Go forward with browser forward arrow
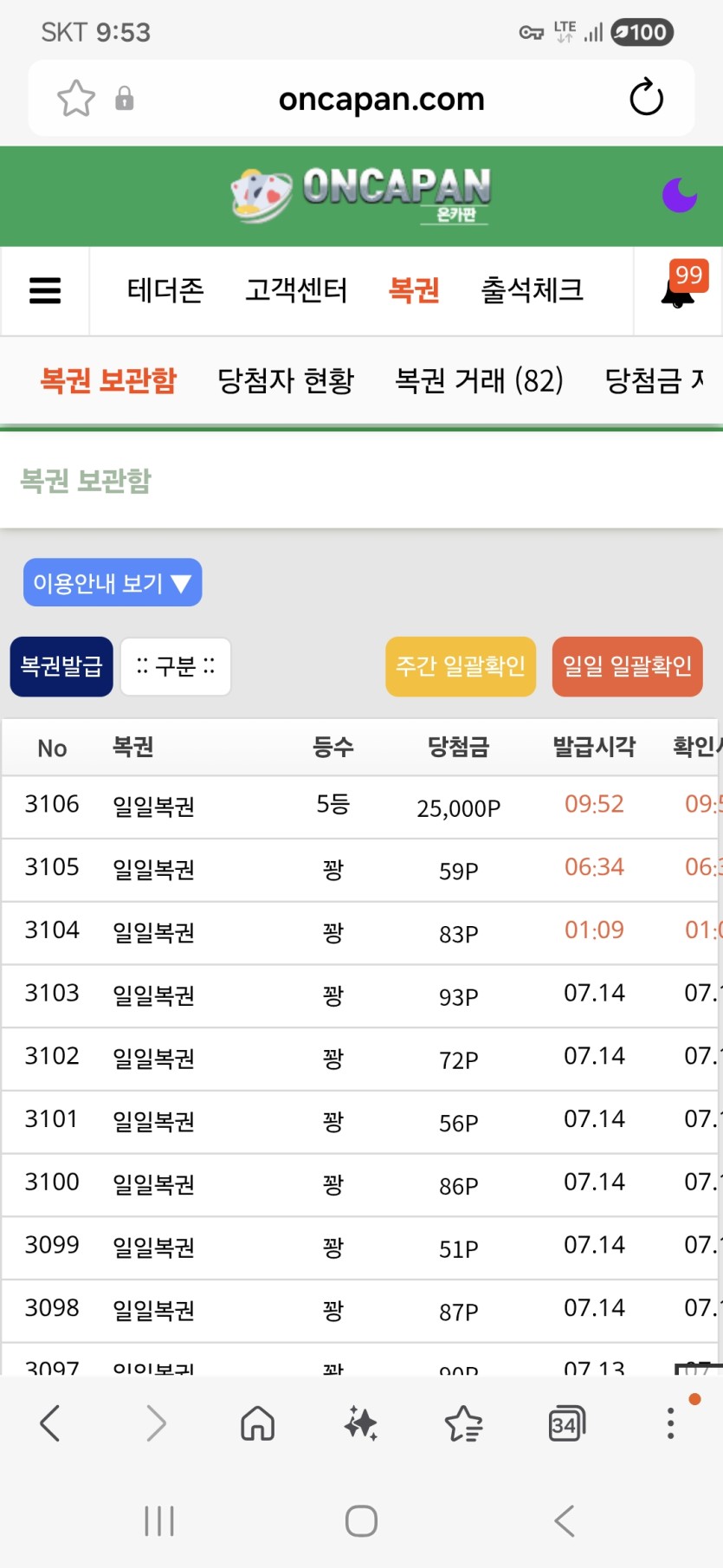Viewport: 723px width, 1568px height. click(x=156, y=1423)
